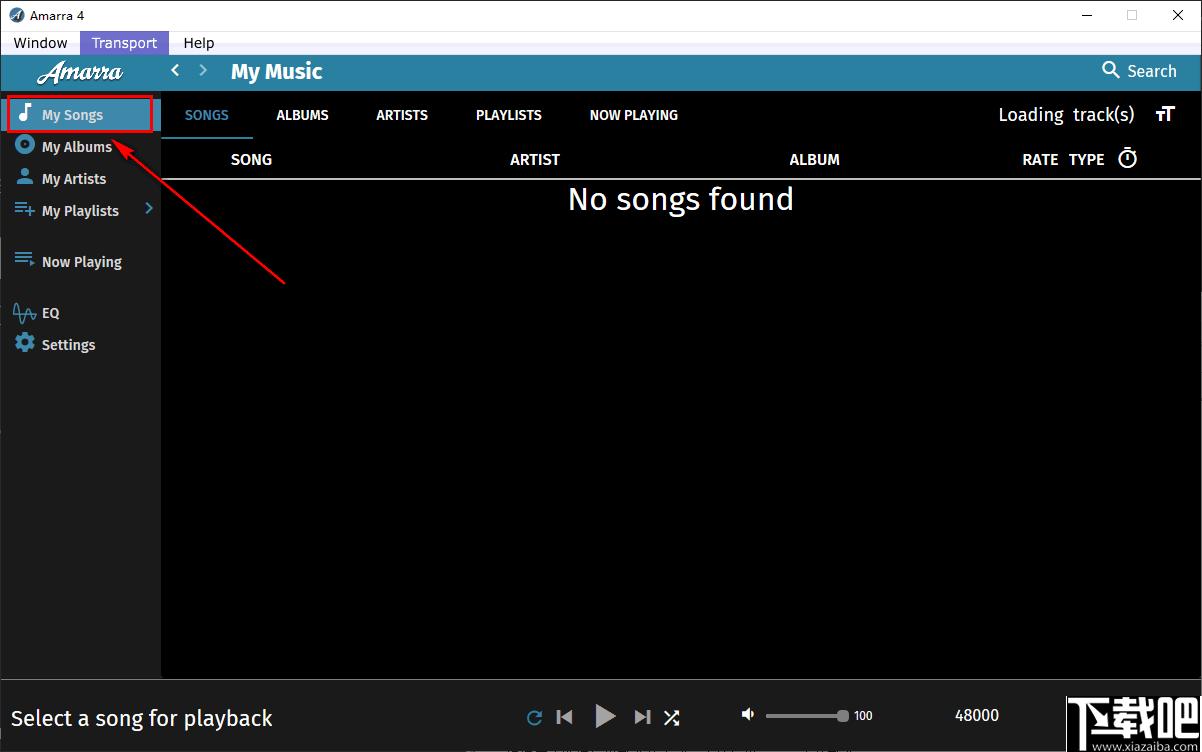The height and width of the screenshot is (752, 1202).
Task: Switch to the PLAYLISTS tab
Action: click(509, 115)
